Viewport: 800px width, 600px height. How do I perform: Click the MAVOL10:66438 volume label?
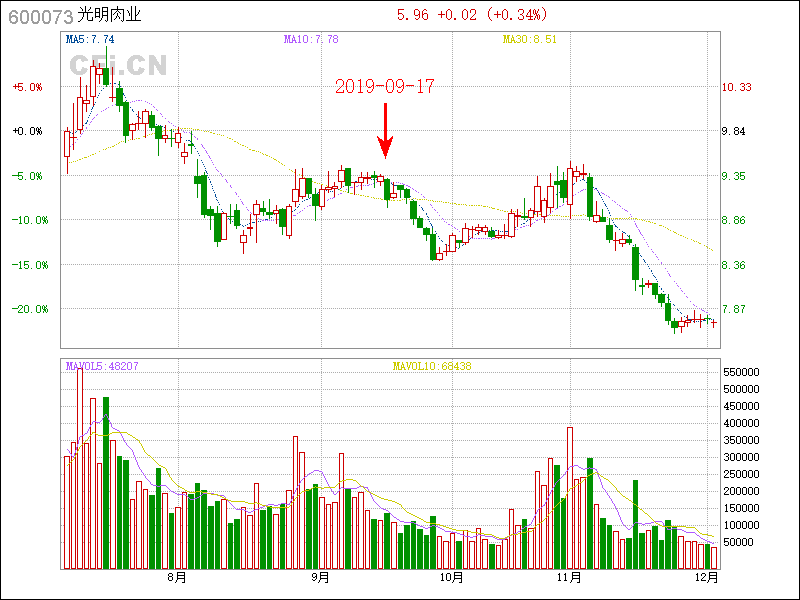point(431,367)
